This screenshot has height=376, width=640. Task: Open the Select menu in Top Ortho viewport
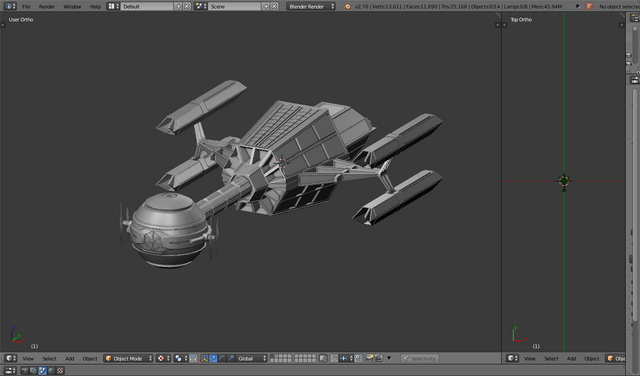[551, 358]
